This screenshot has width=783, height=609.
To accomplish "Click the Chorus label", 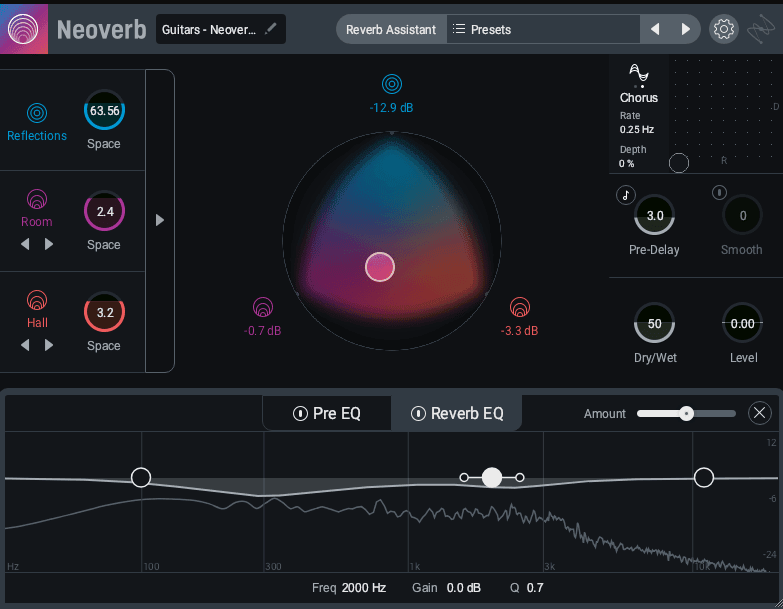I will pos(639,97).
